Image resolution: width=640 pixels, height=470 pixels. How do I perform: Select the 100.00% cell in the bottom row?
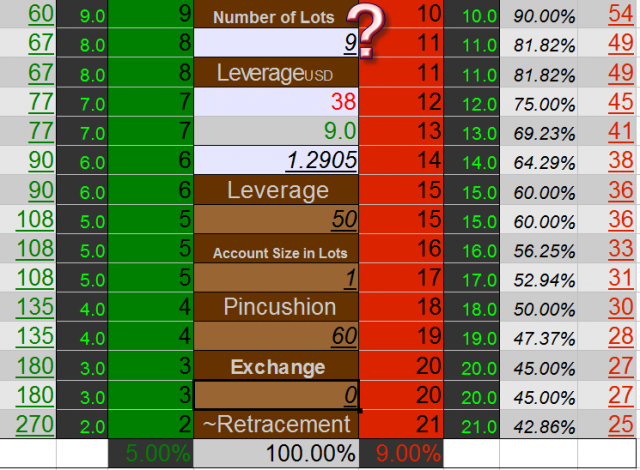(276, 453)
